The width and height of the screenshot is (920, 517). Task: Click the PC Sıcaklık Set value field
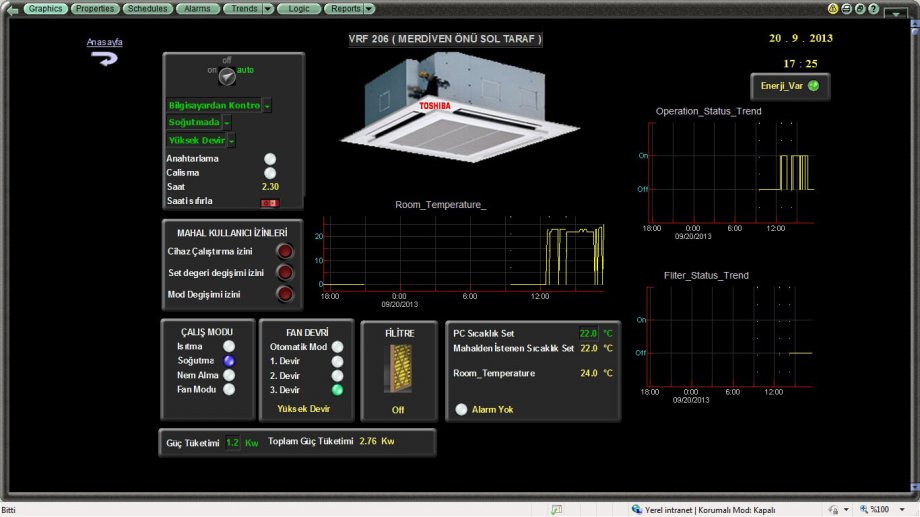click(588, 333)
